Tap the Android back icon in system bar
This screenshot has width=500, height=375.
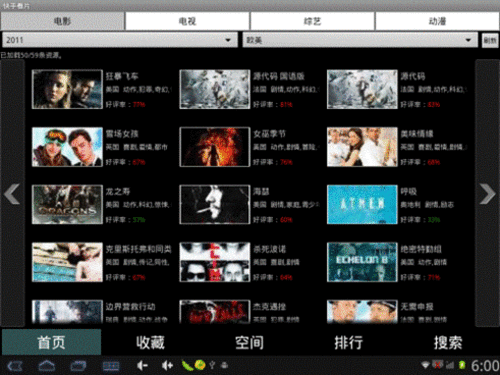tap(15, 366)
